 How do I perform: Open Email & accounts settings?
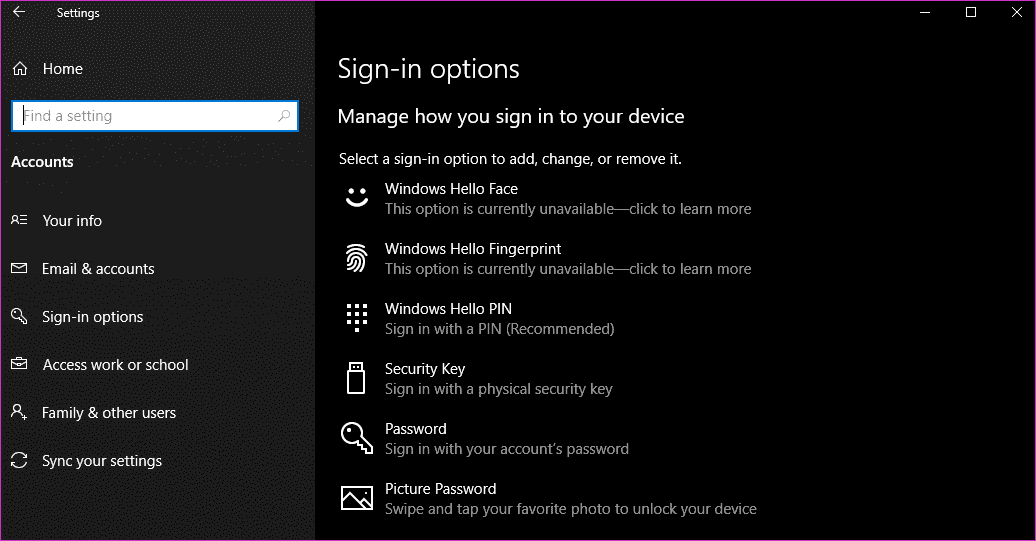pyautogui.click(x=98, y=269)
